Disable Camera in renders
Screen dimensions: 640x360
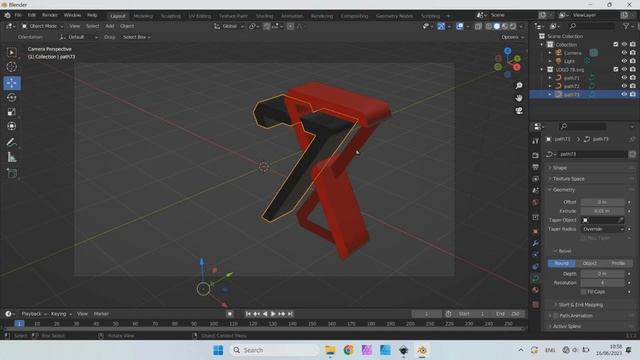pos(633,53)
